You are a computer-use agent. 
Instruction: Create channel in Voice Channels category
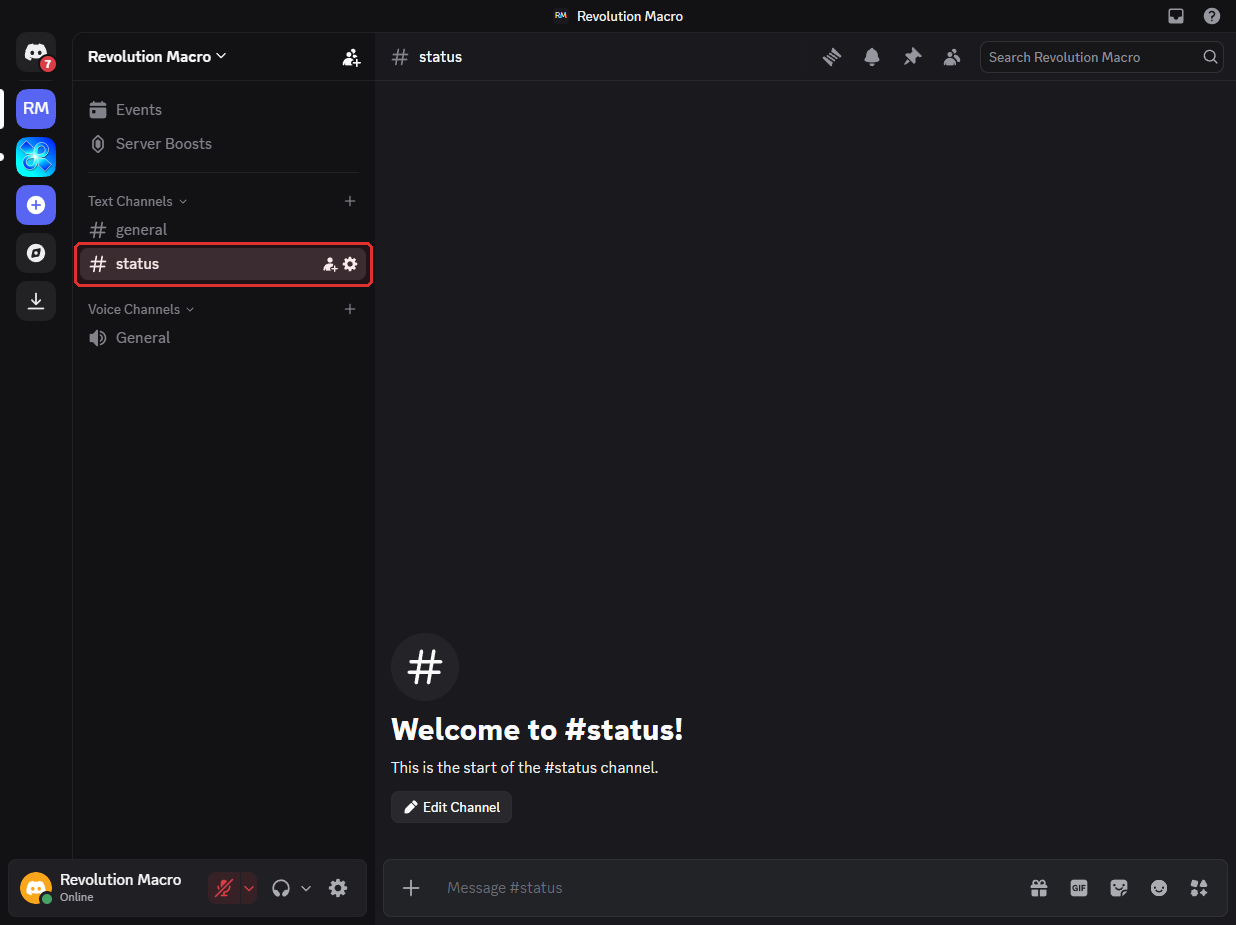[350, 309]
